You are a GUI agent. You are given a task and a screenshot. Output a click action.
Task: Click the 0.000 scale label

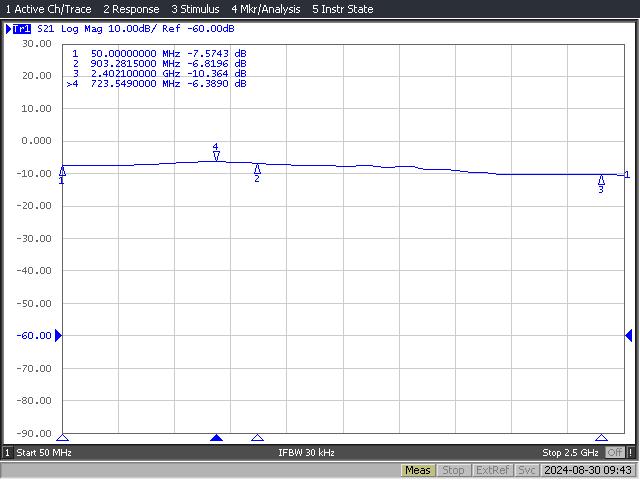pyautogui.click(x=37, y=141)
